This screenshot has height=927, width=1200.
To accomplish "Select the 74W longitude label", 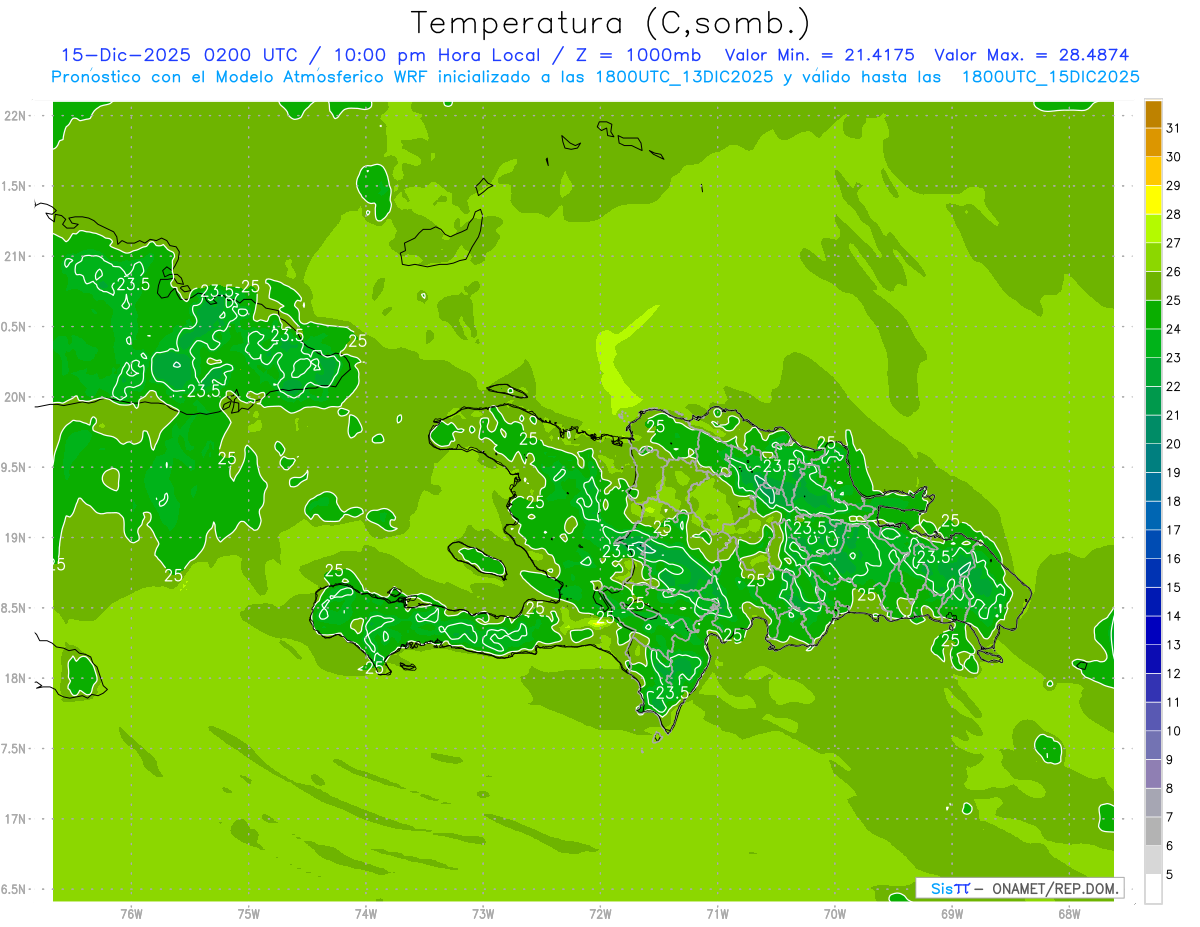I will pos(366,913).
